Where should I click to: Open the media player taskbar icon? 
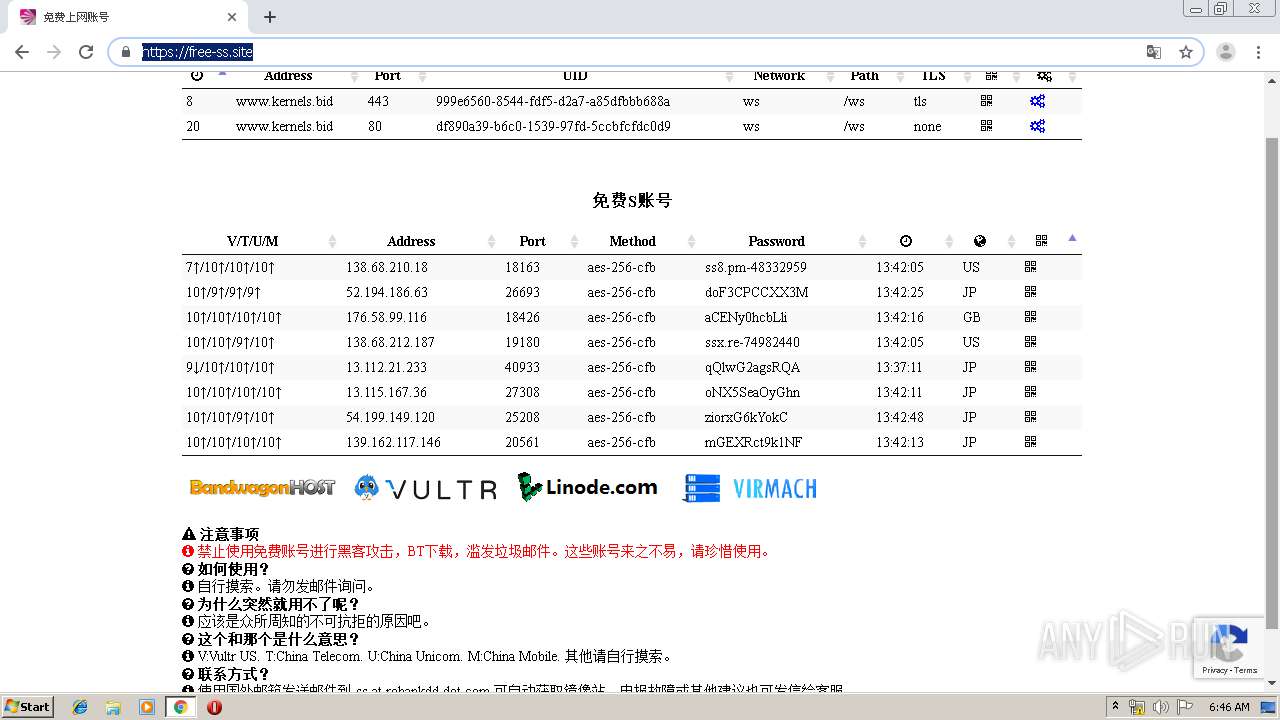point(147,707)
